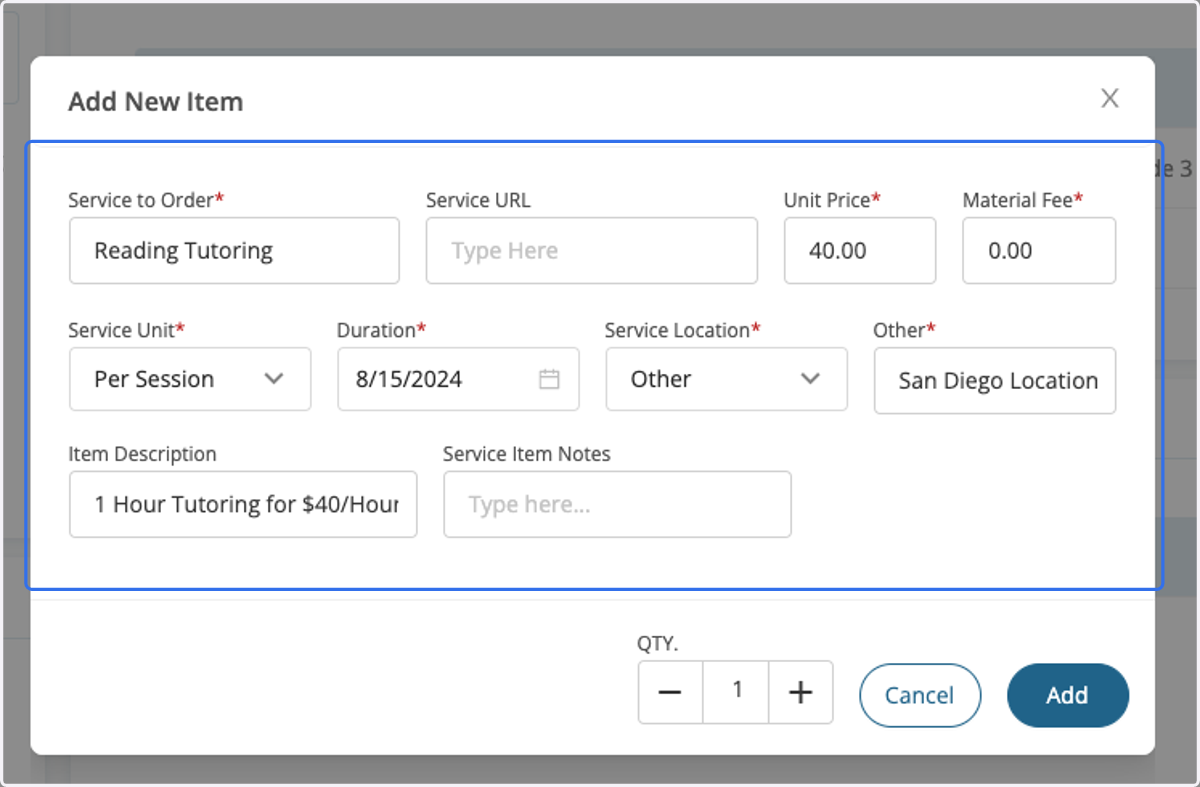Click the Service to Order label
1200x787 pixels.
tap(146, 200)
